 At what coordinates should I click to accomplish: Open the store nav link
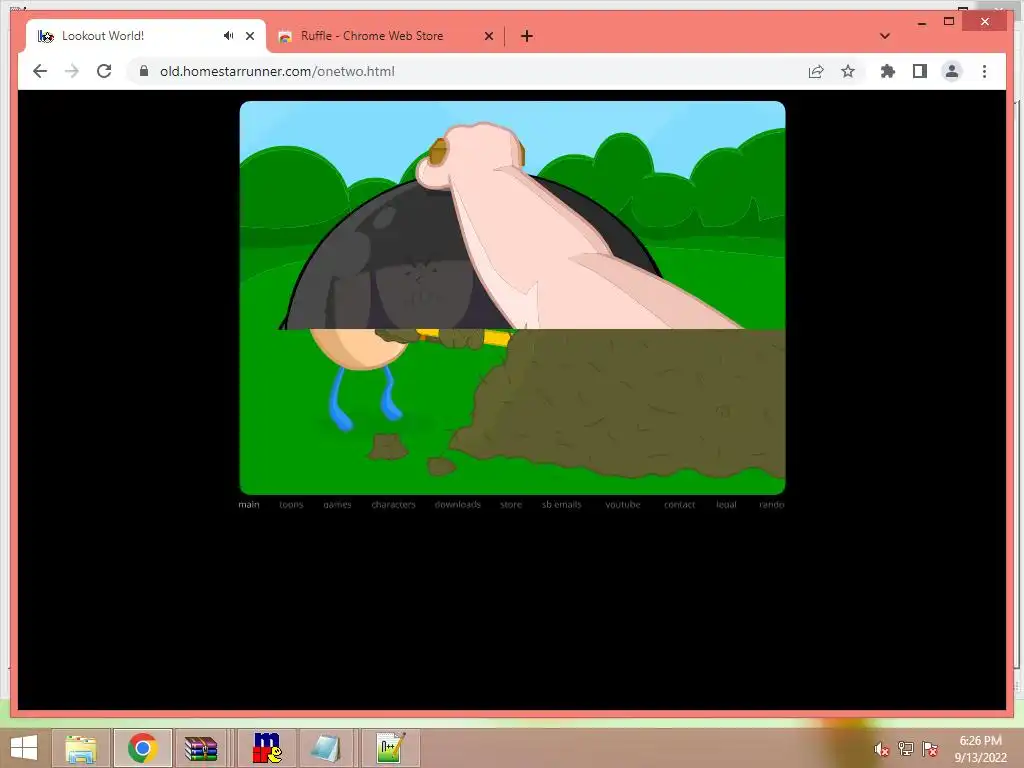pyautogui.click(x=511, y=504)
